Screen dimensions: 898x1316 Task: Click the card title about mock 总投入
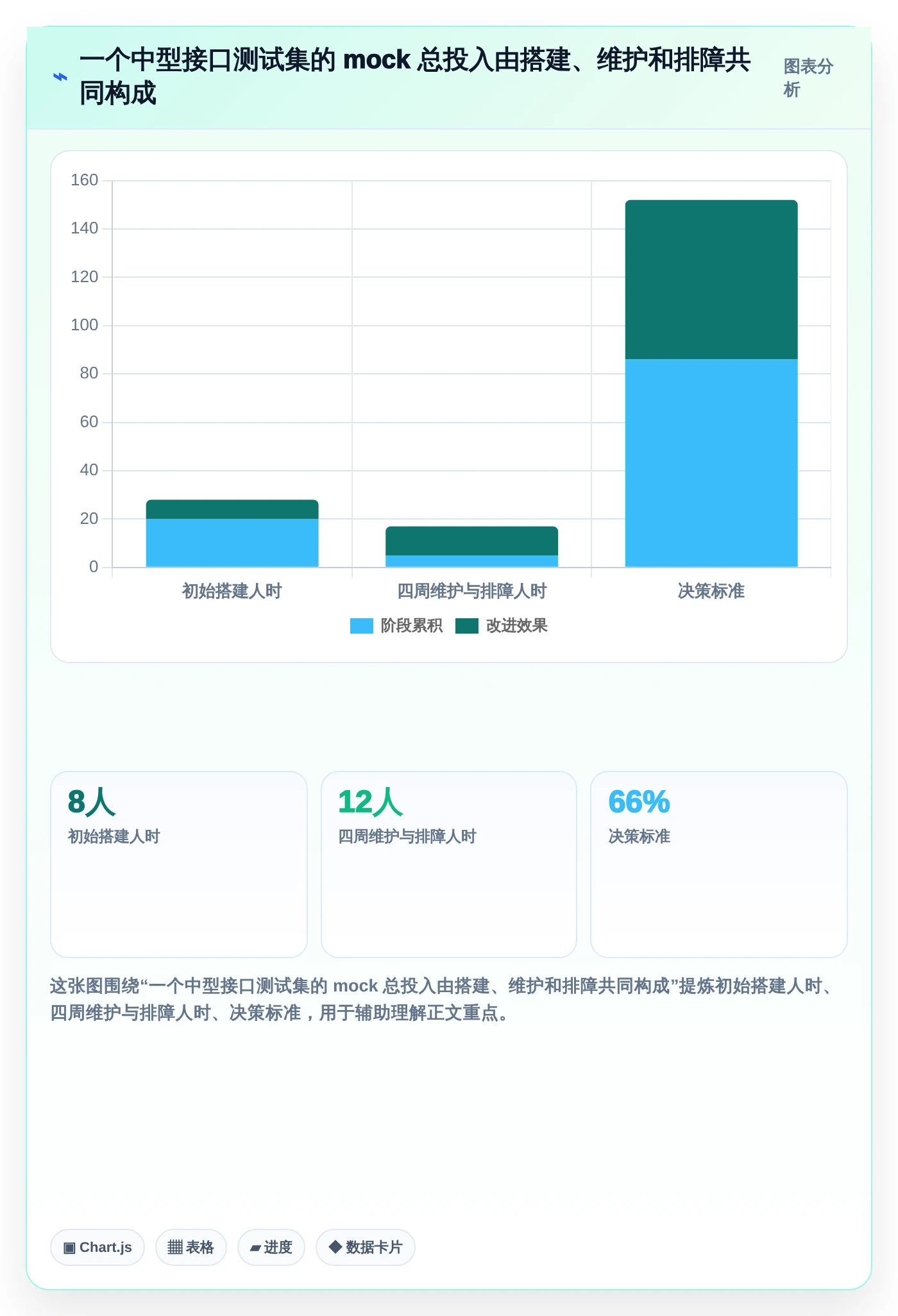(x=415, y=76)
